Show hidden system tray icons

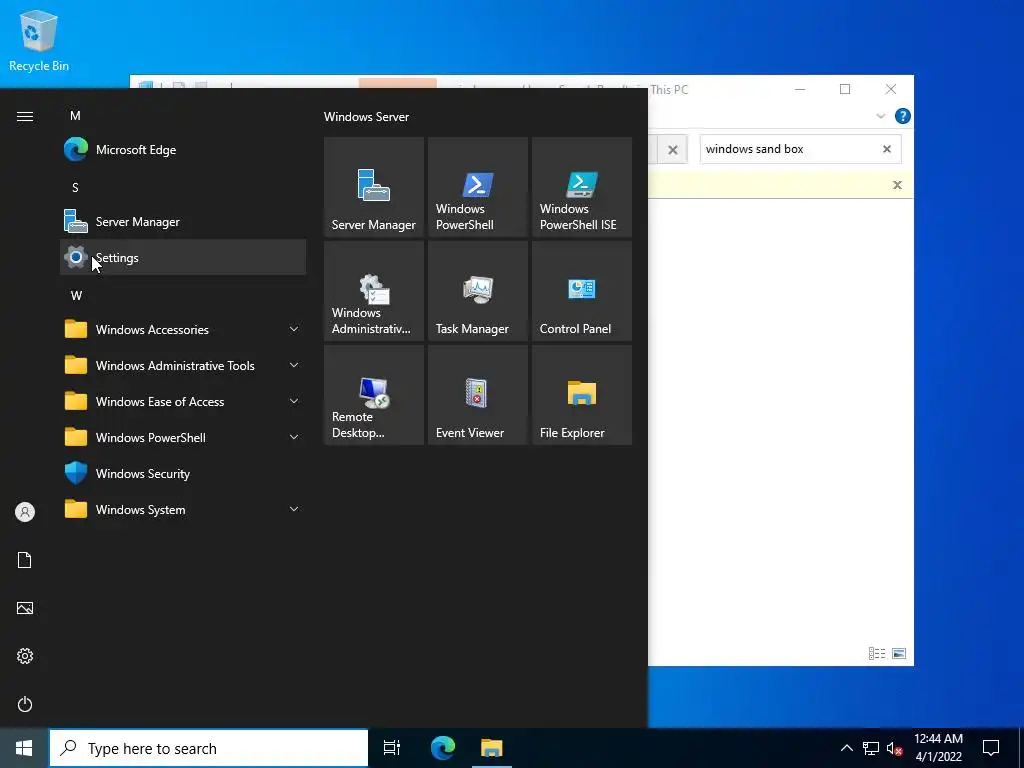click(846, 748)
